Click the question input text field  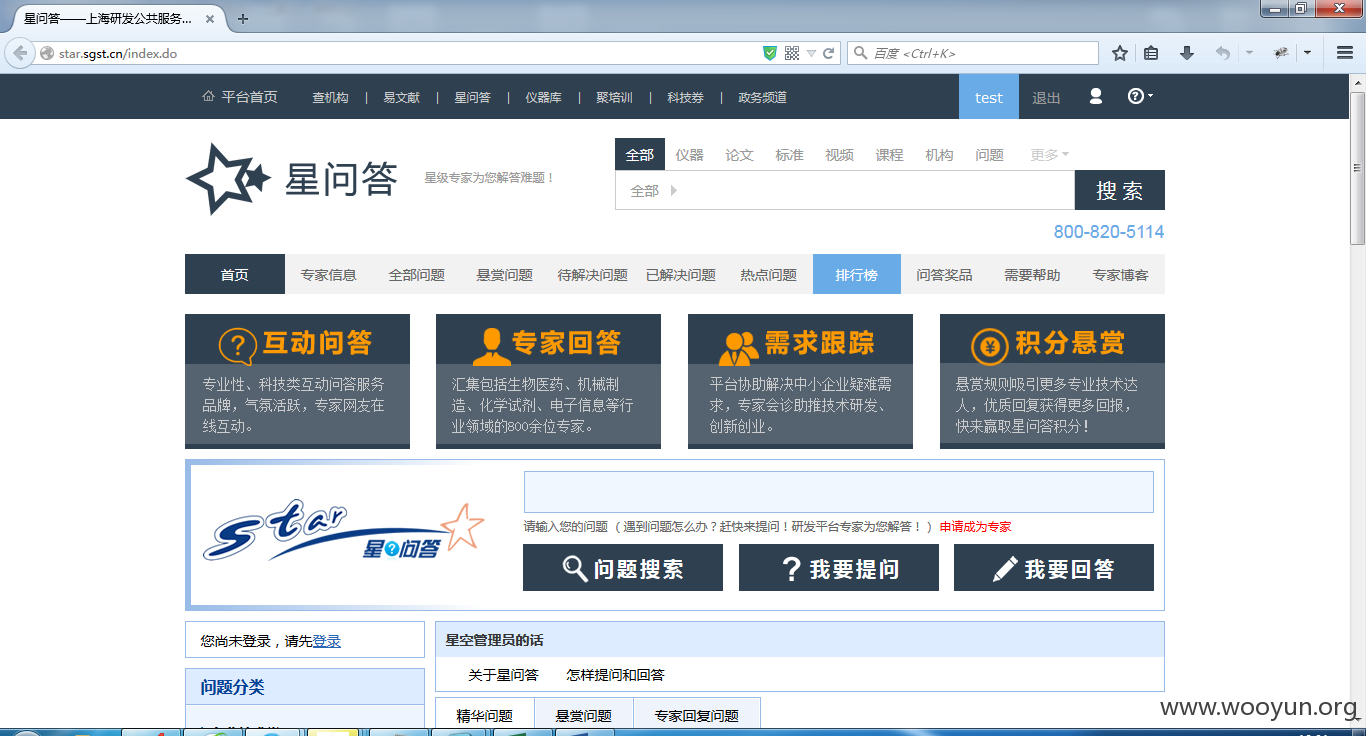[839, 492]
